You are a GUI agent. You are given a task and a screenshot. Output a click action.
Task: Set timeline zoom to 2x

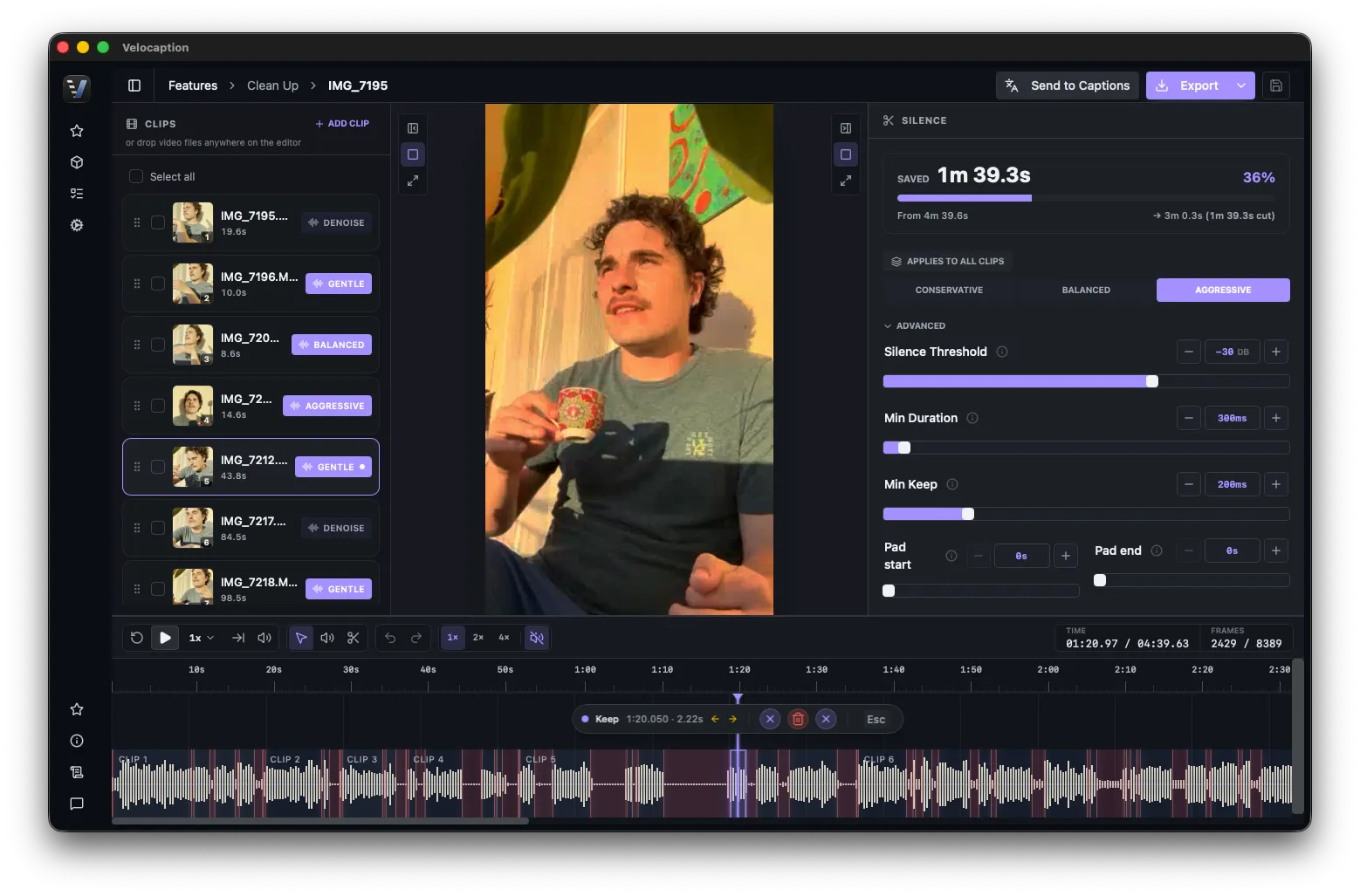[478, 638]
